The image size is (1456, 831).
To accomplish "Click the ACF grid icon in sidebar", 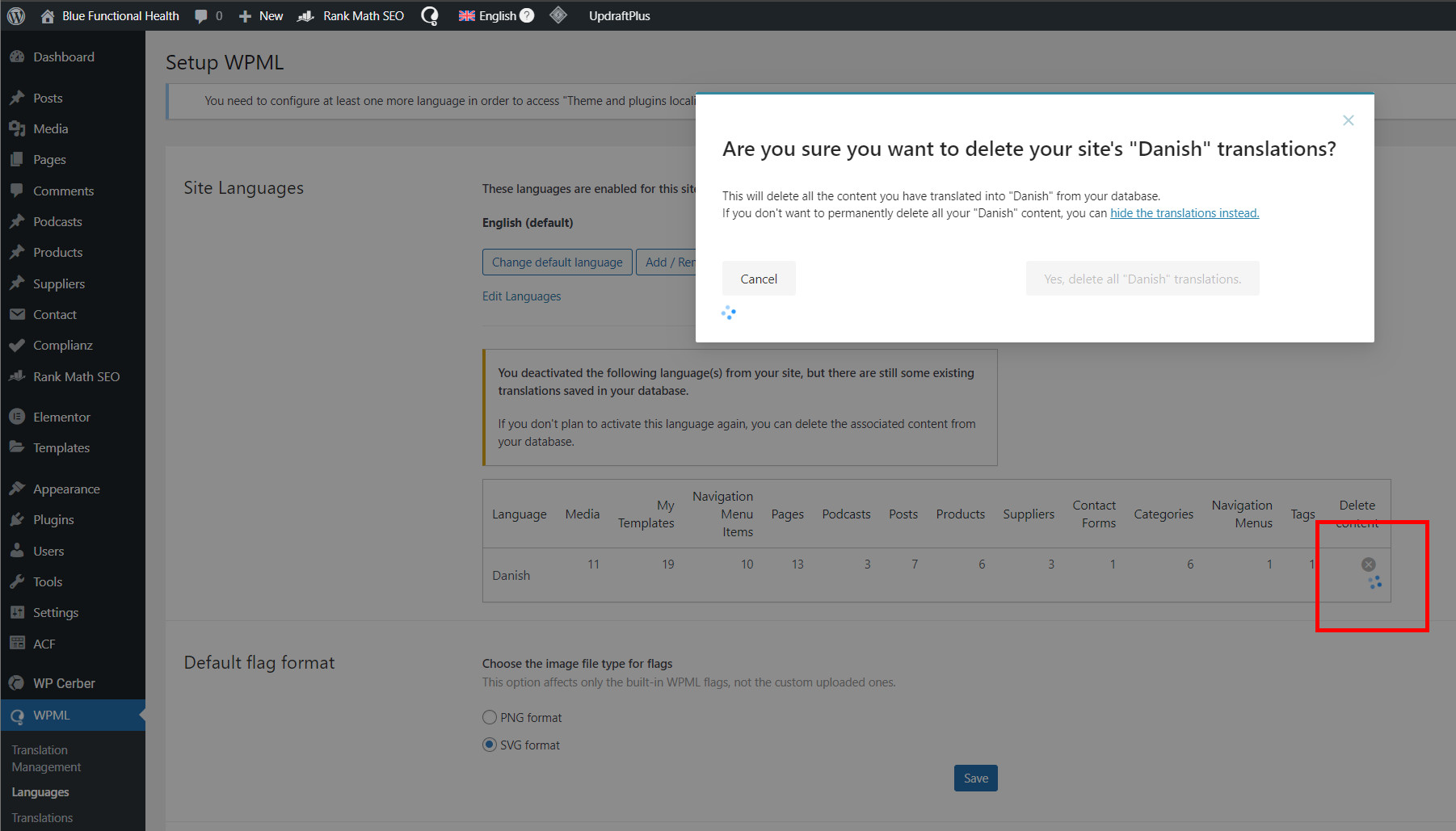I will (17, 644).
